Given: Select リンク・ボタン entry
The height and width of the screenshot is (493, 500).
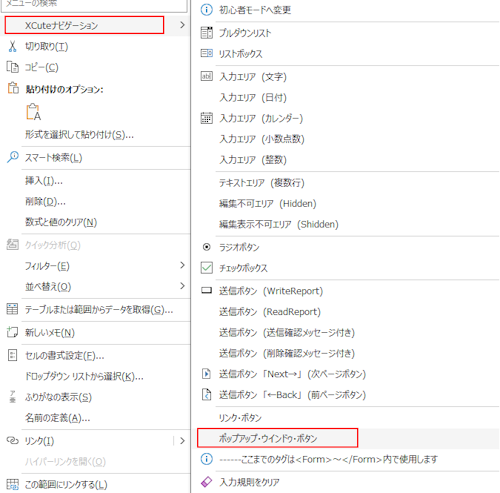Looking at the screenshot, I should (x=346, y=417).
